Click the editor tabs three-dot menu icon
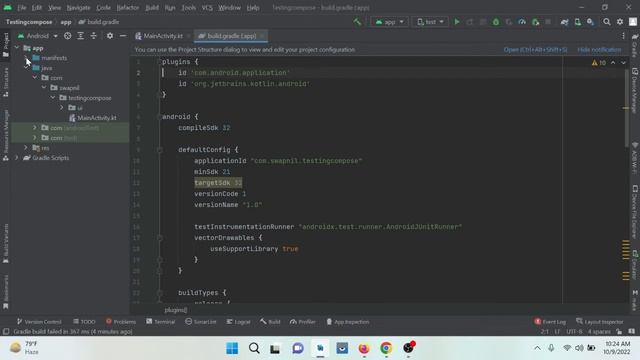Screen dimensions: 640x360 623,36
